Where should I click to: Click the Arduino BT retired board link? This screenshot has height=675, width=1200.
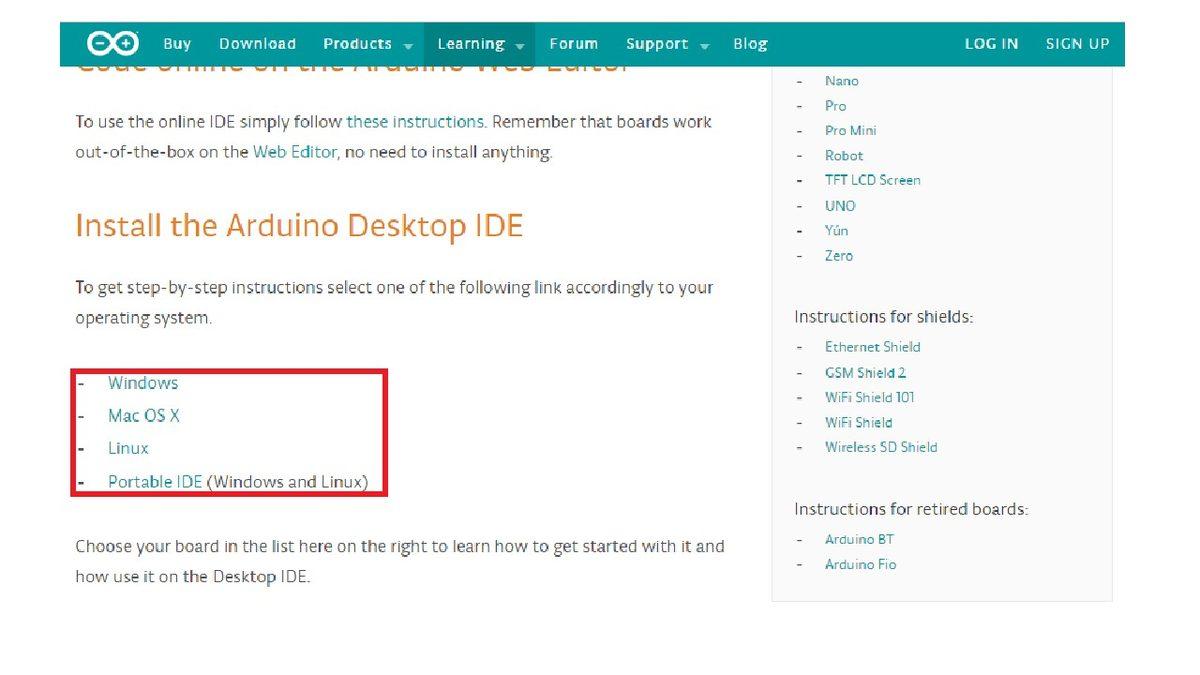pyautogui.click(x=860, y=538)
